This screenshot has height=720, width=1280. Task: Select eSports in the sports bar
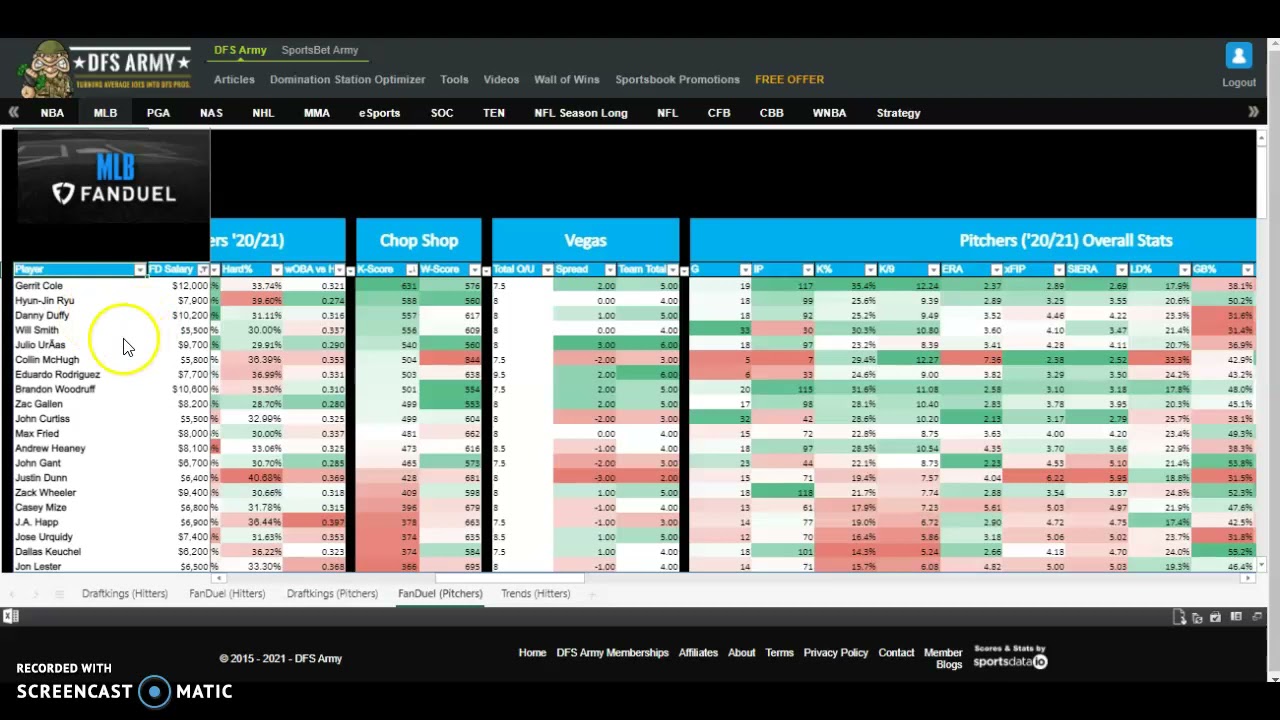[x=379, y=113]
